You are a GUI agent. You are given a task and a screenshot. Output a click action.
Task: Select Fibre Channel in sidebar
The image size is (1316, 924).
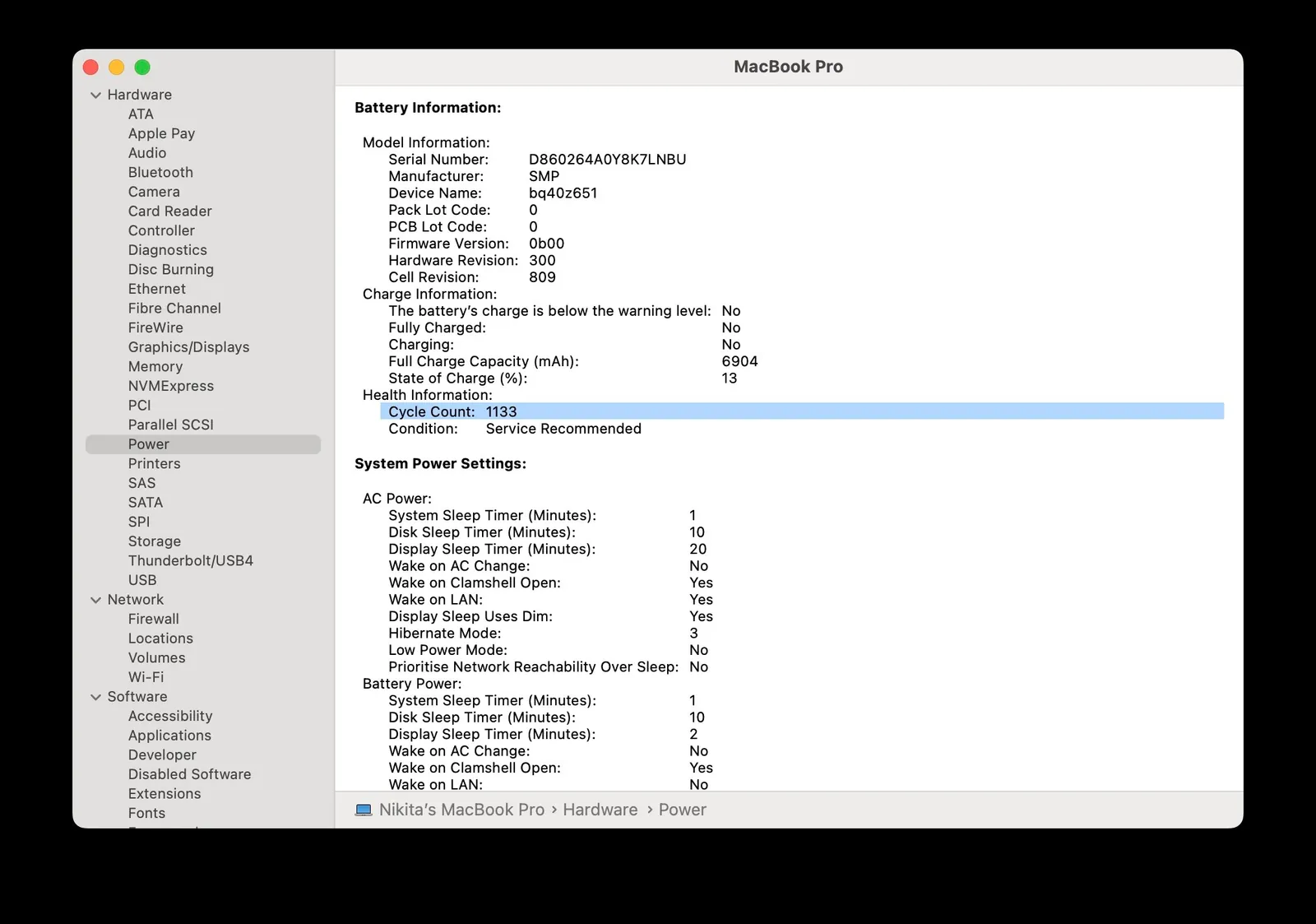[174, 309]
